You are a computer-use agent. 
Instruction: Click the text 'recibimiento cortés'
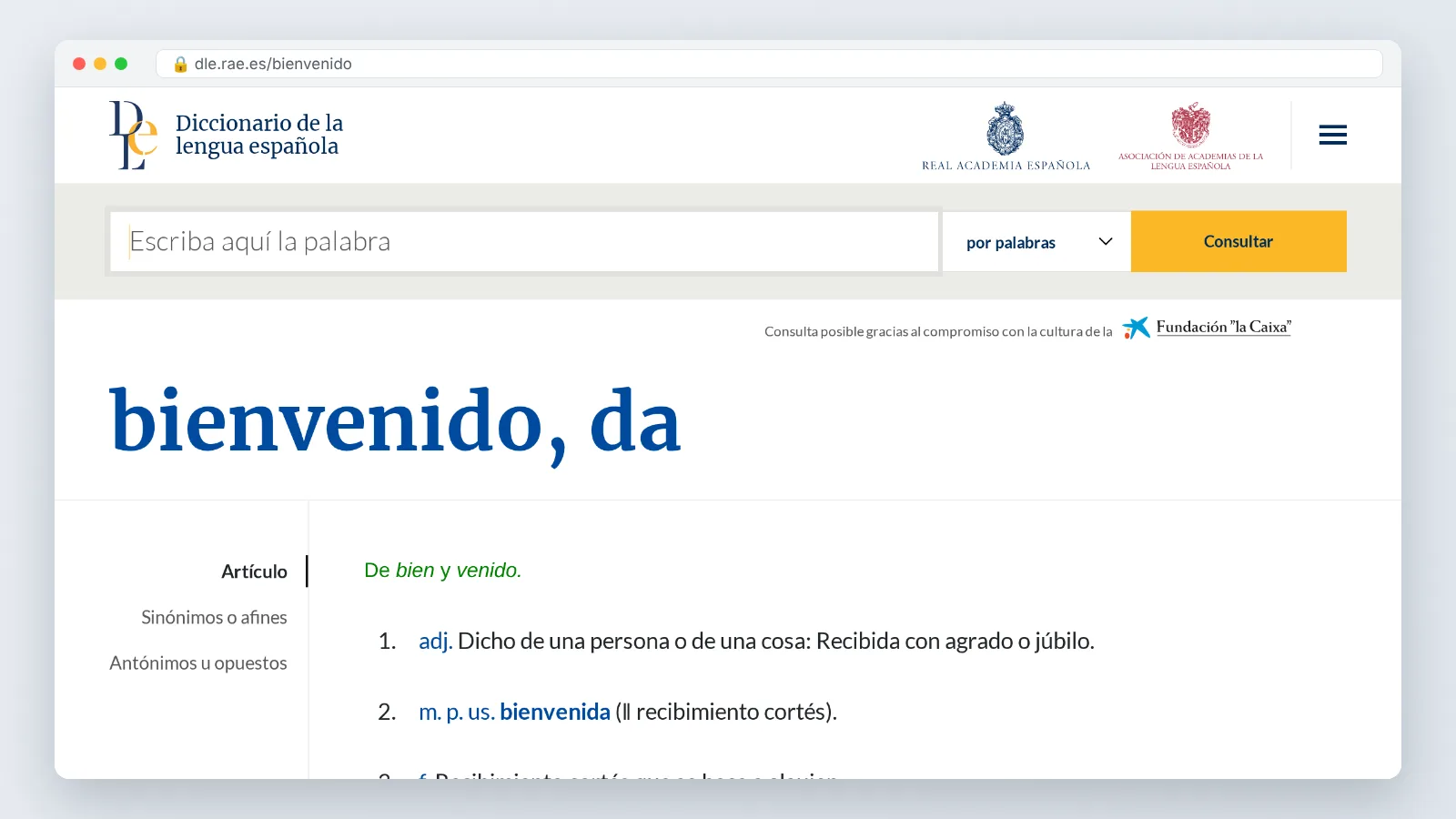coord(730,712)
